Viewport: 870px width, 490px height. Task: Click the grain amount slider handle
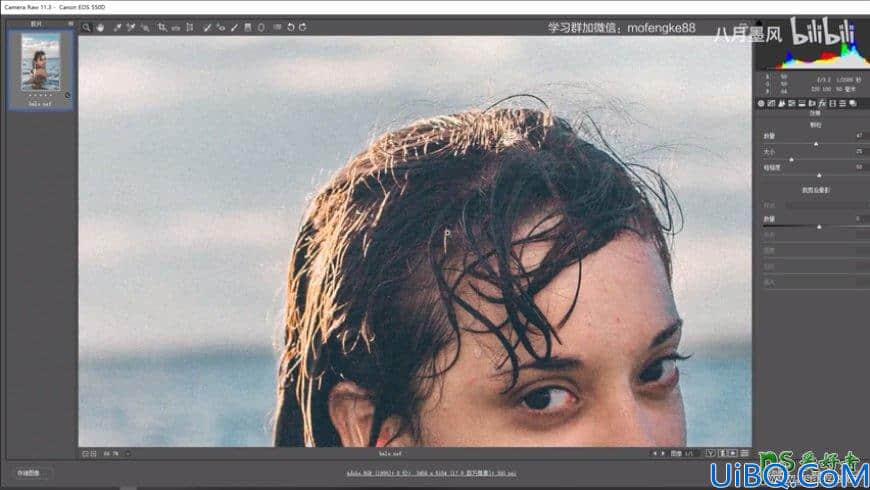point(816,144)
